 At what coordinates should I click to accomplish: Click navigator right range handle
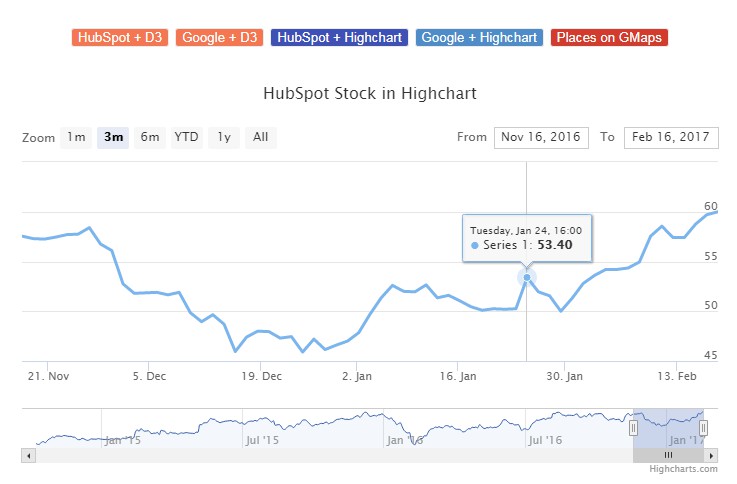[704, 427]
